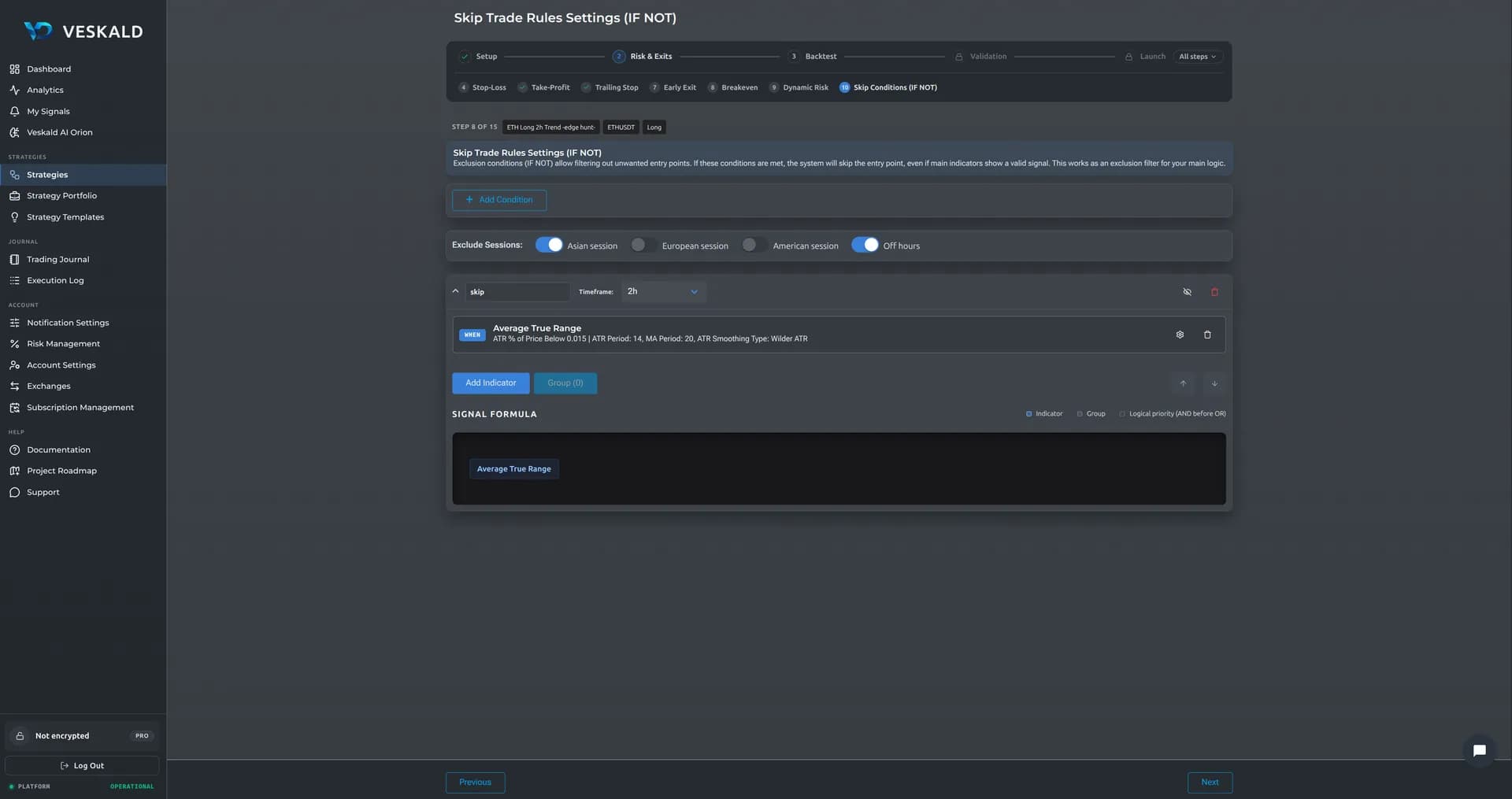Delete the skip condition with red trash
1512x799 pixels.
(x=1214, y=292)
